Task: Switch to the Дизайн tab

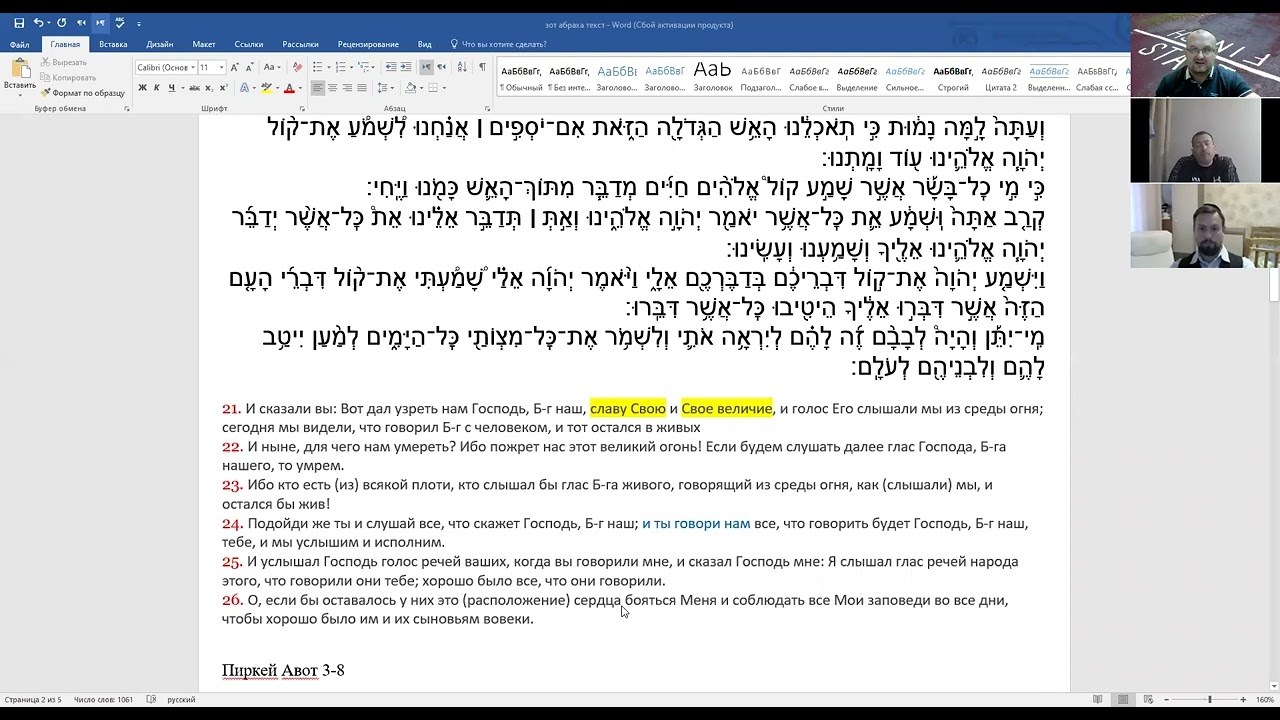Action: click(159, 44)
